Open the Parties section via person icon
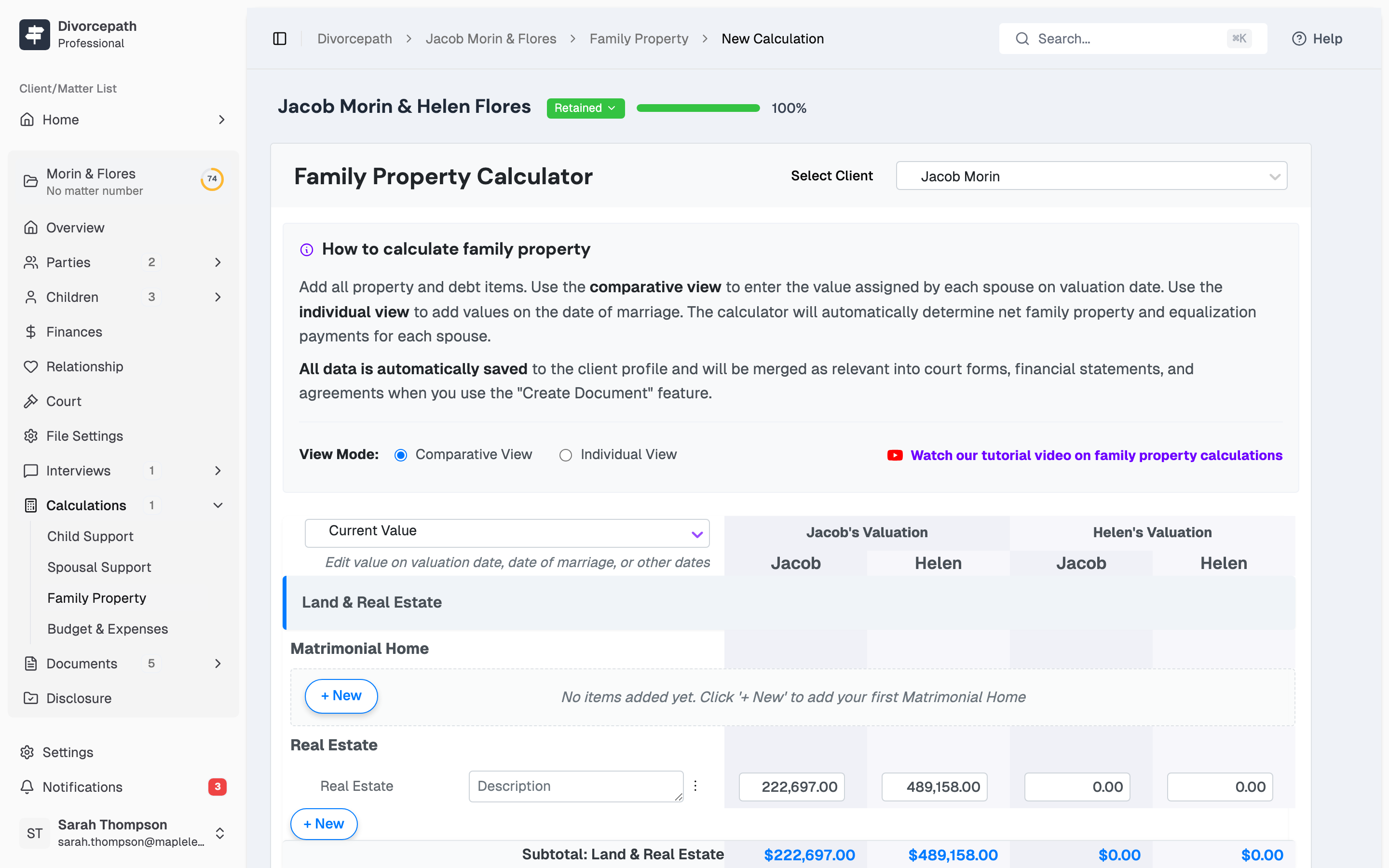Screen dimensions: 1389x868 click(31, 262)
